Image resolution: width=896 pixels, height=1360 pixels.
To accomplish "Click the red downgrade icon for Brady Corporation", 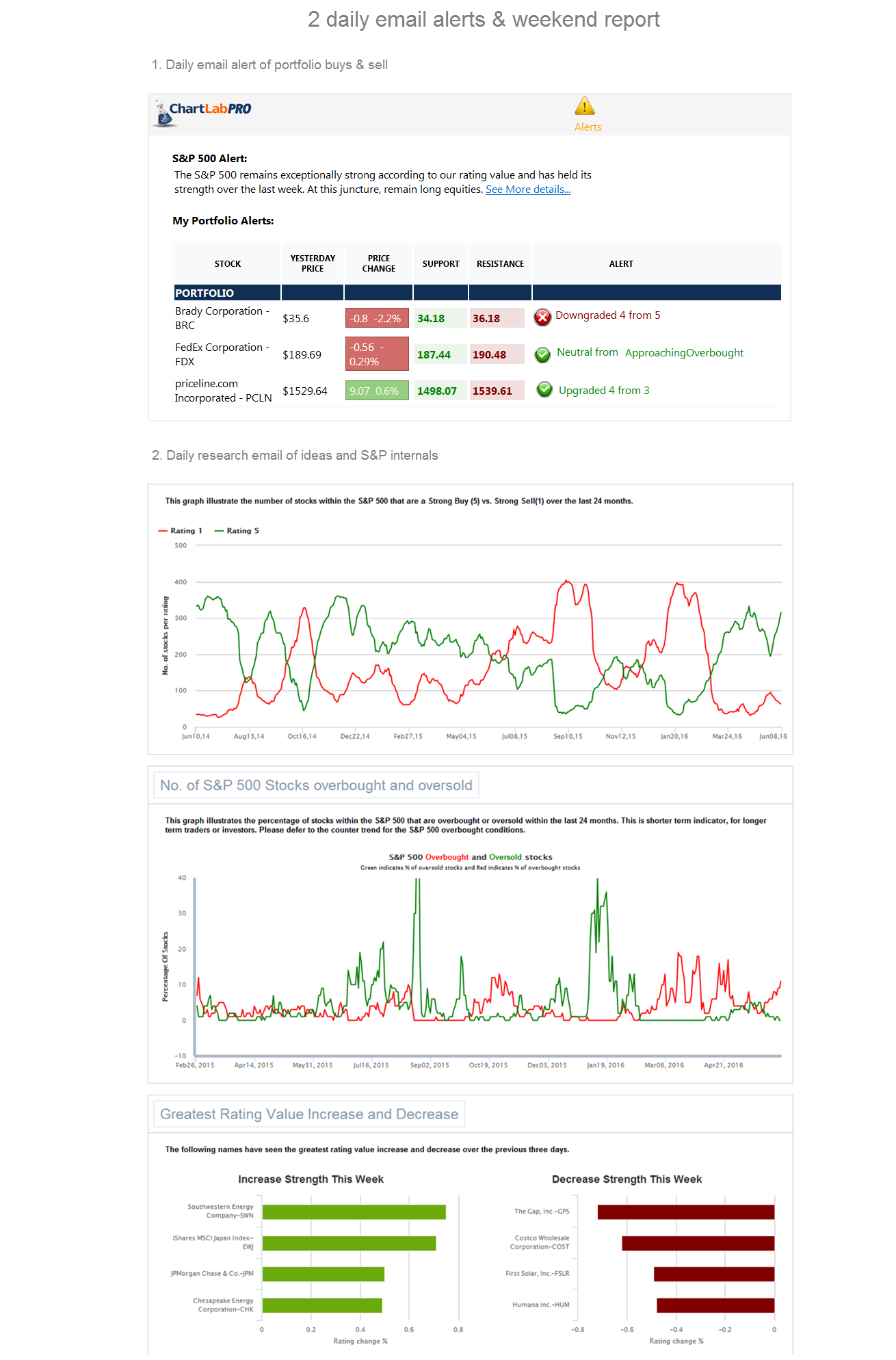I will coord(542,317).
